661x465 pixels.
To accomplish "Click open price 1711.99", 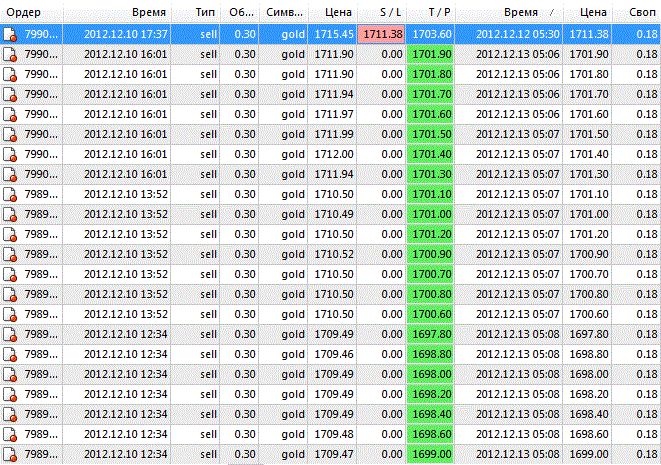I will click(x=334, y=134).
